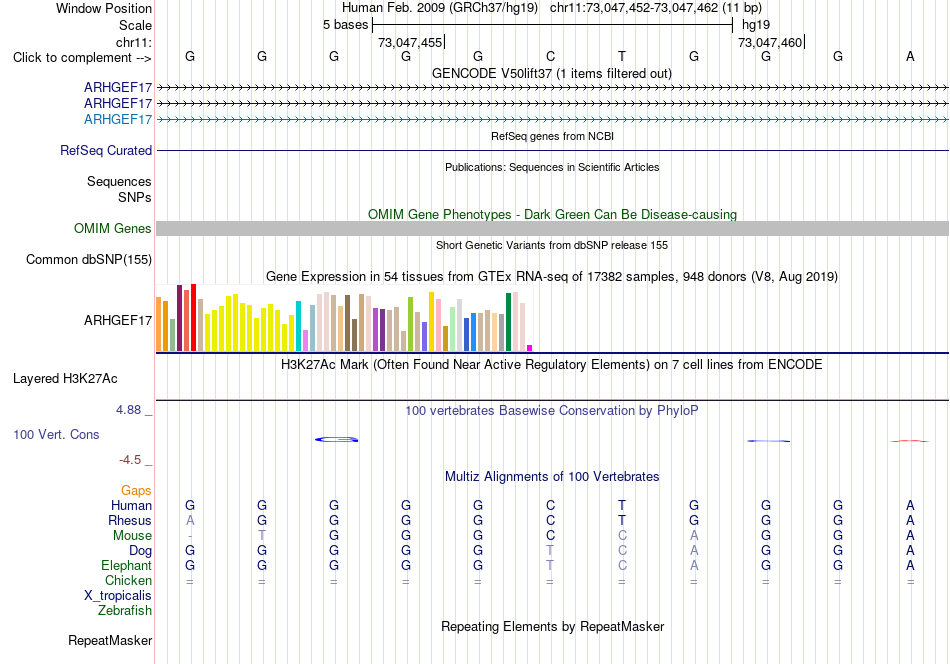Select the Rhesus species label
Image resolution: width=950 pixels, height=664 pixels.
pos(130,520)
